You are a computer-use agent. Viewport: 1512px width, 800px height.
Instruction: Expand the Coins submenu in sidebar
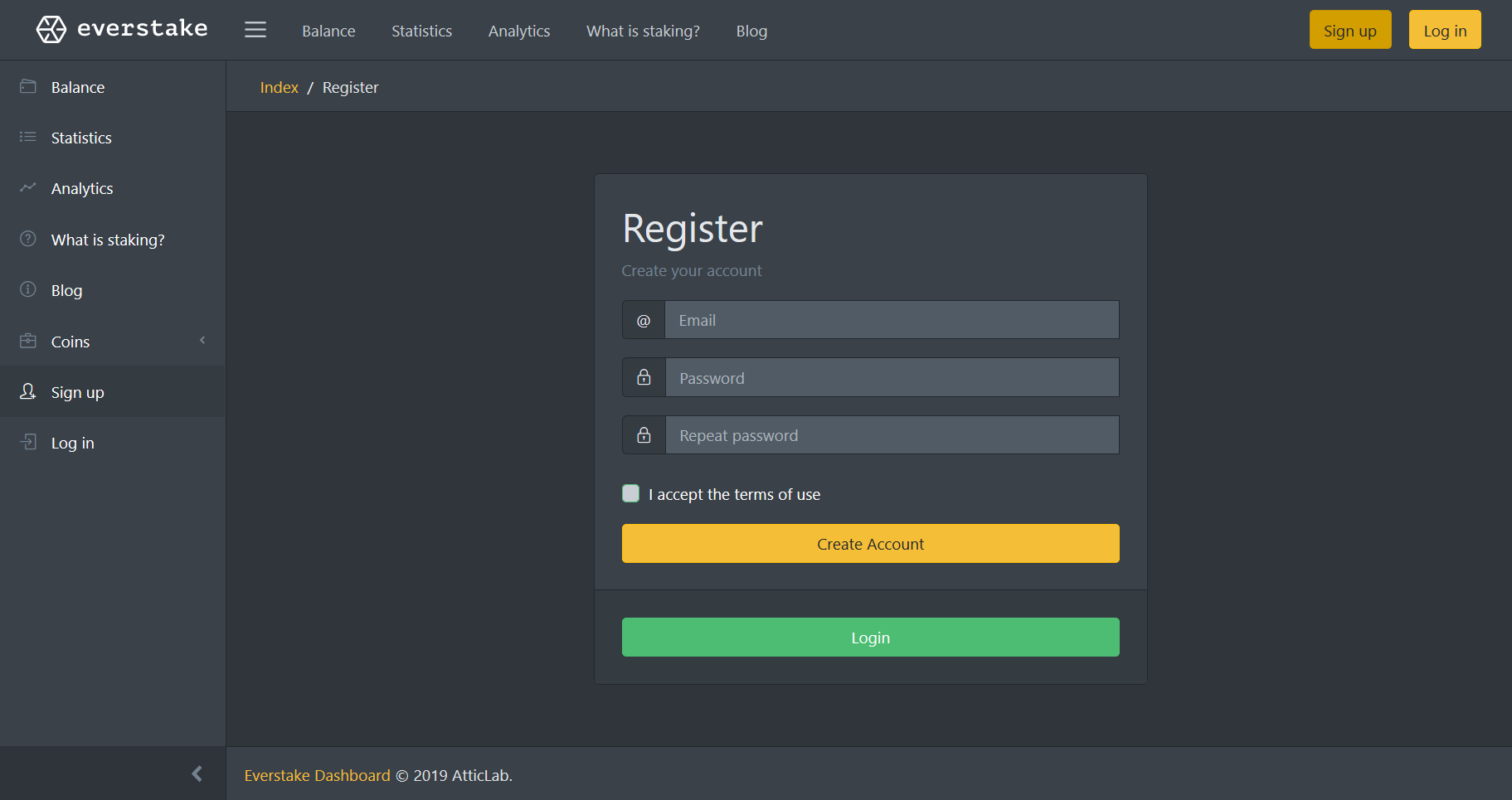(113, 341)
